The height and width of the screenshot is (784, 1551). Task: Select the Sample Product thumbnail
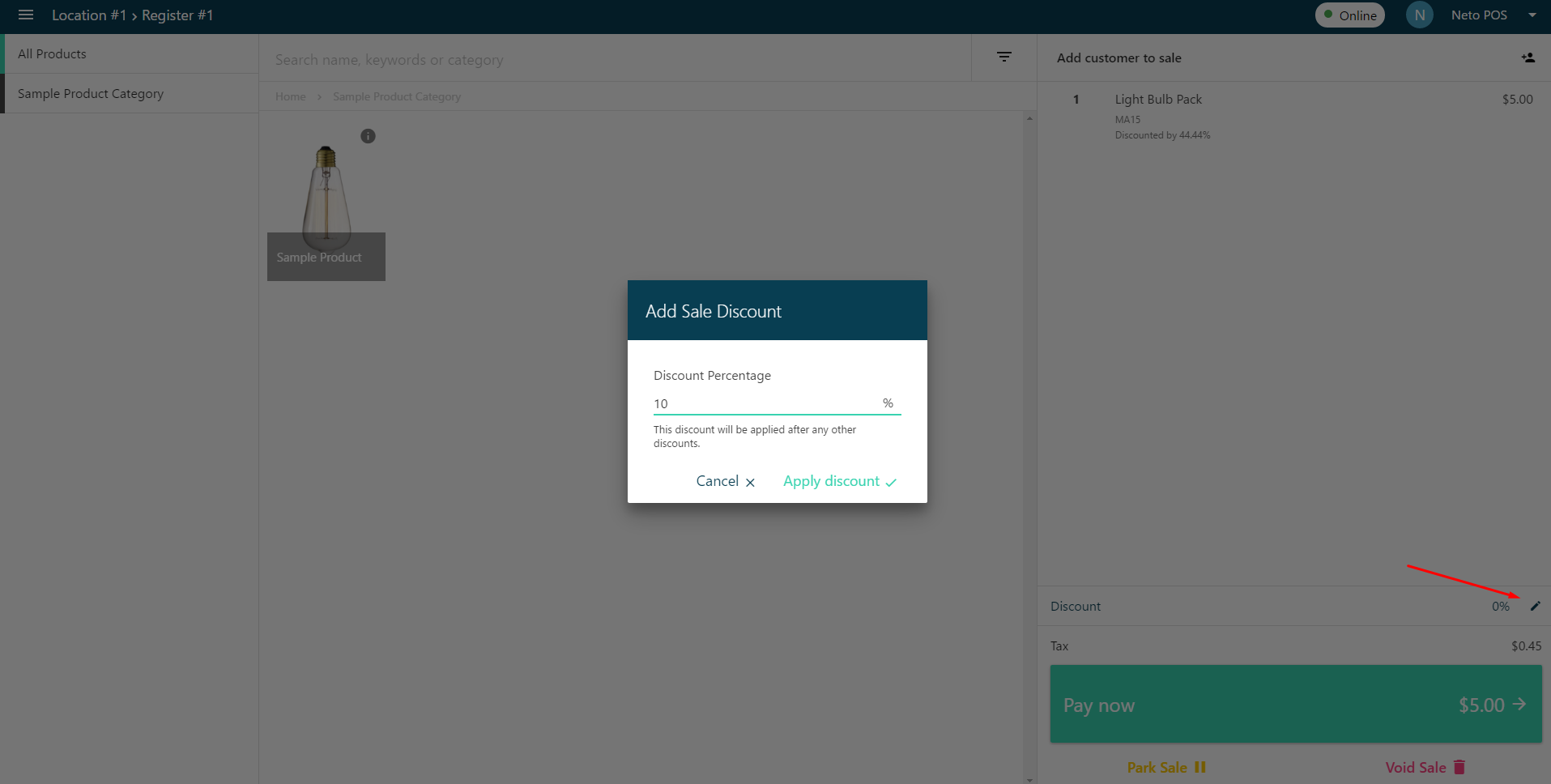(x=326, y=202)
